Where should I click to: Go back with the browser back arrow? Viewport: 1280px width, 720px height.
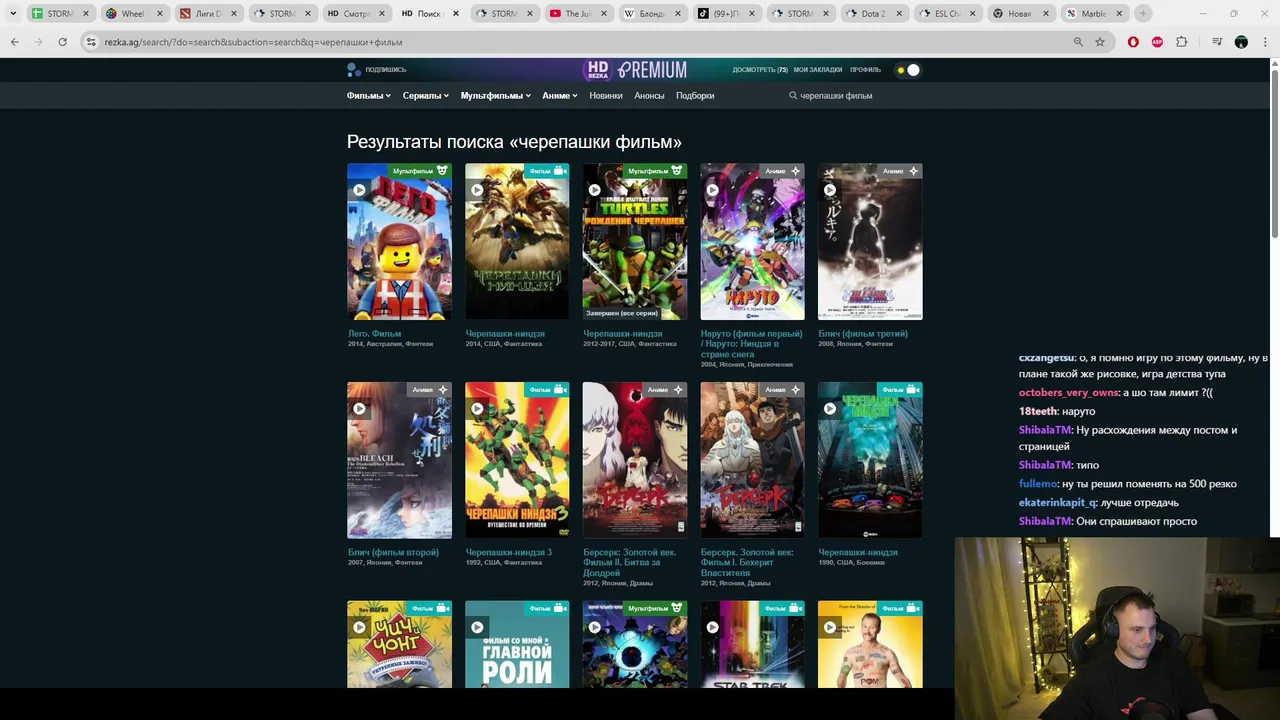[x=14, y=42]
